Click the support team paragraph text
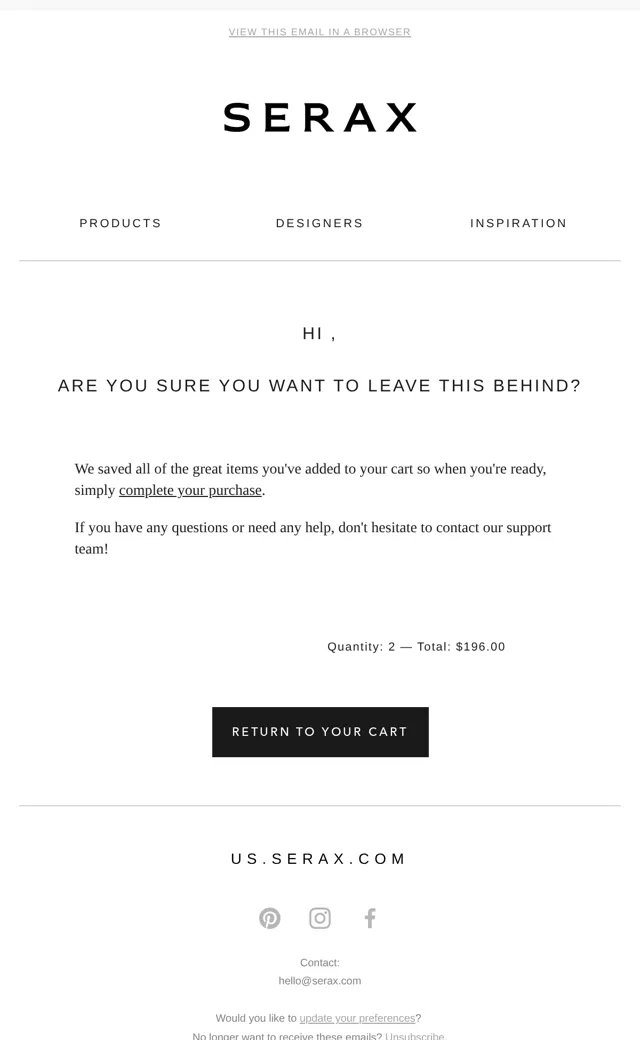Screen dimensions: 640x1040 pos(313,538)
